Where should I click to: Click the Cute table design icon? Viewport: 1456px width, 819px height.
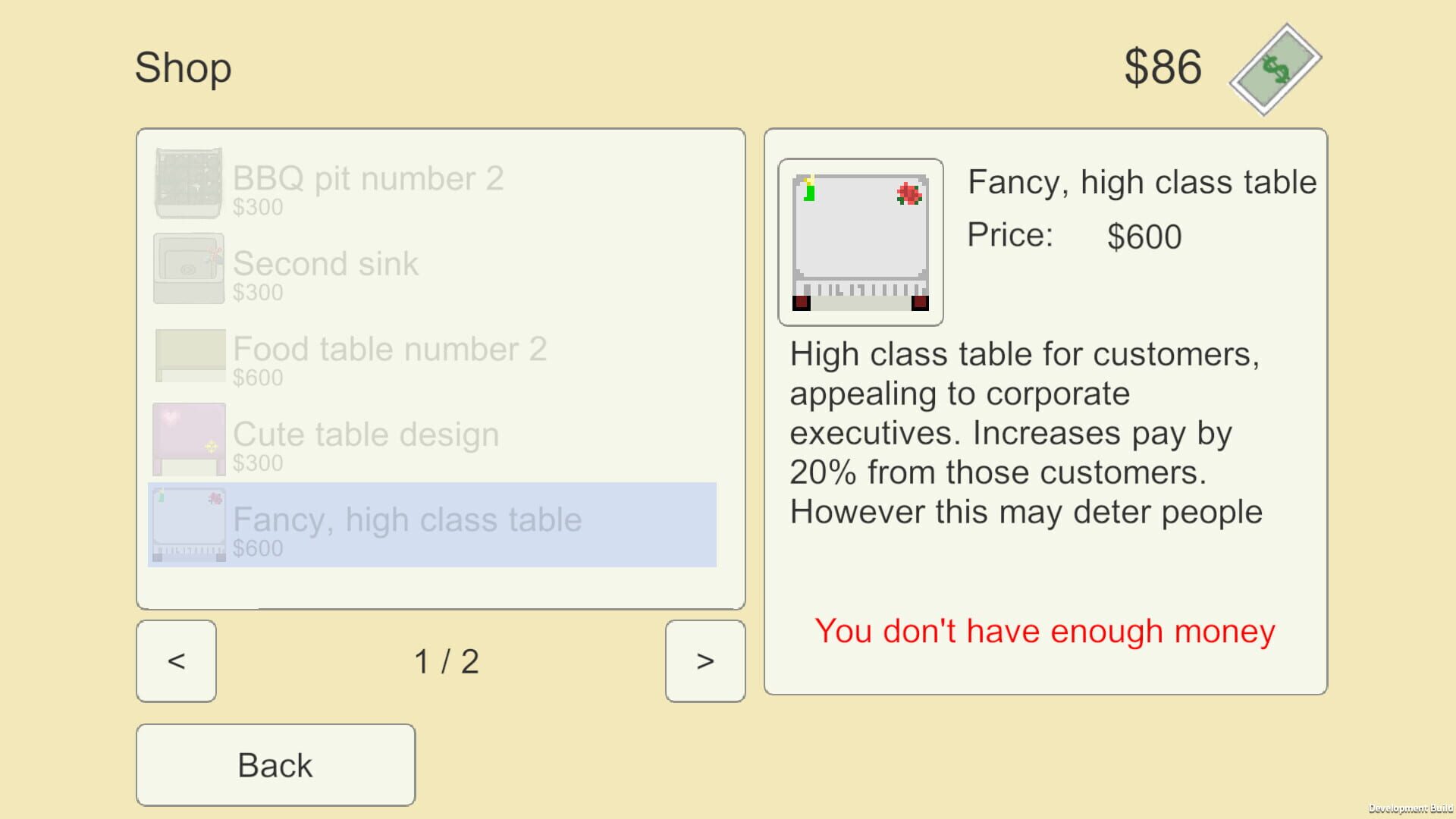point(189,439)
